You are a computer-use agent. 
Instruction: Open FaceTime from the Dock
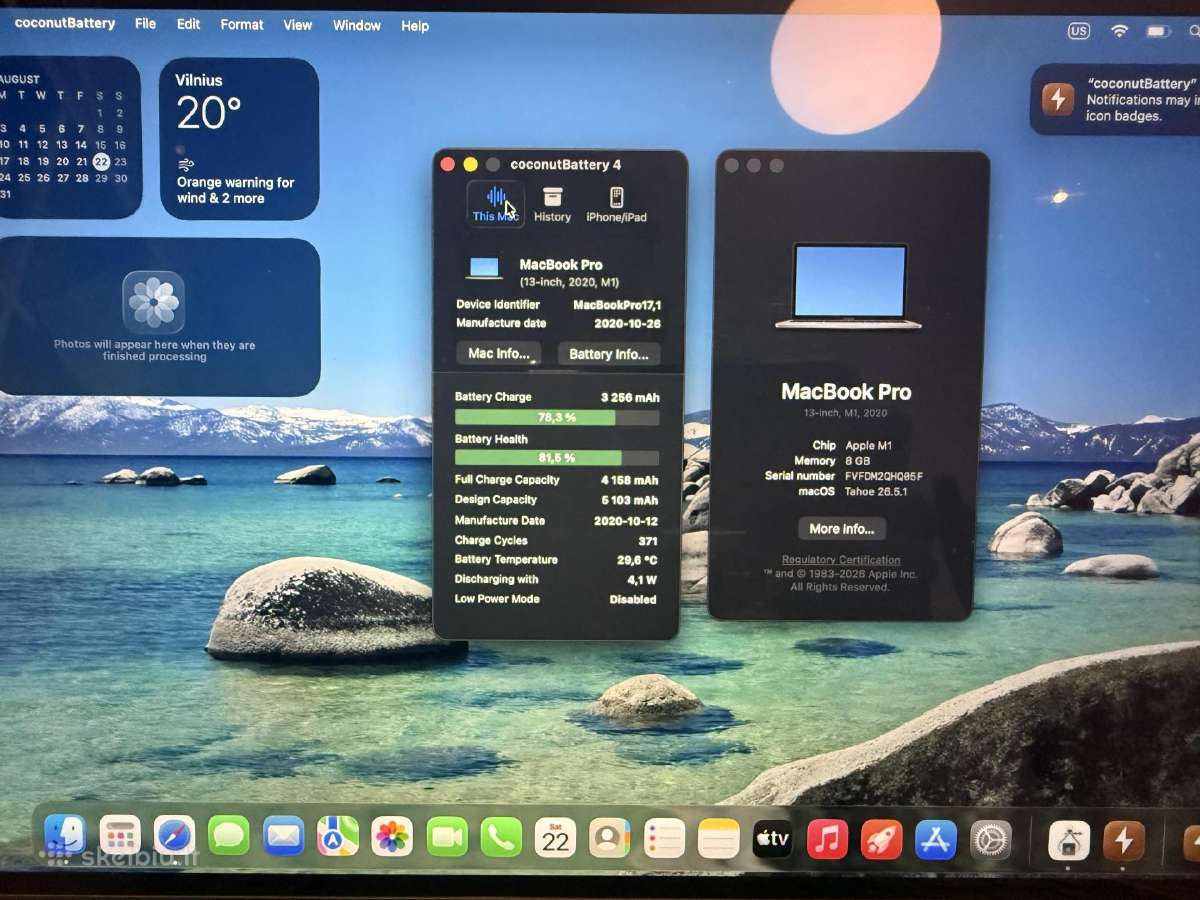pos(447,837)
